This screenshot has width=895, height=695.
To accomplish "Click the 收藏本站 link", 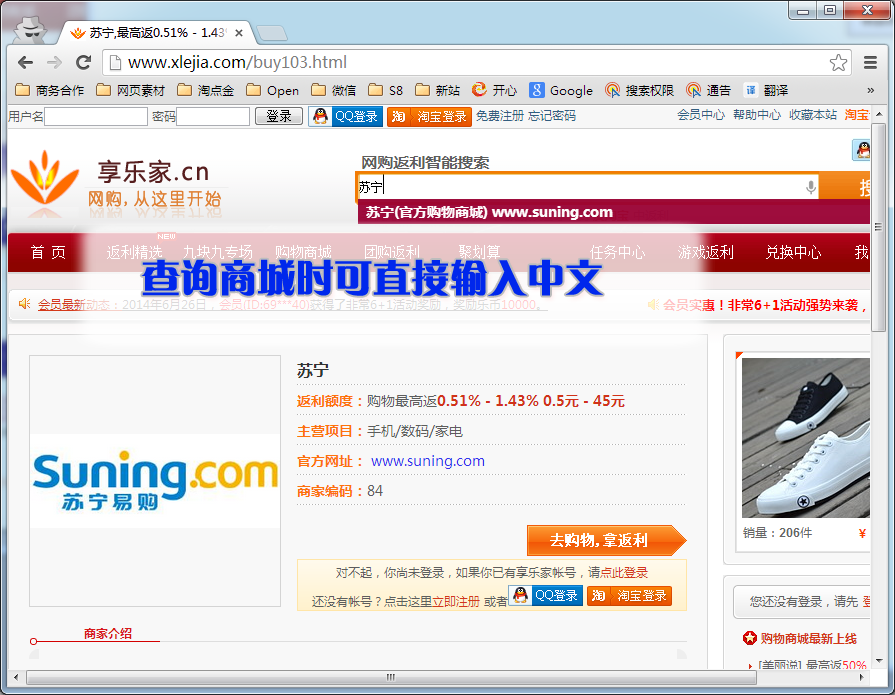I will (x=813, y=115).
